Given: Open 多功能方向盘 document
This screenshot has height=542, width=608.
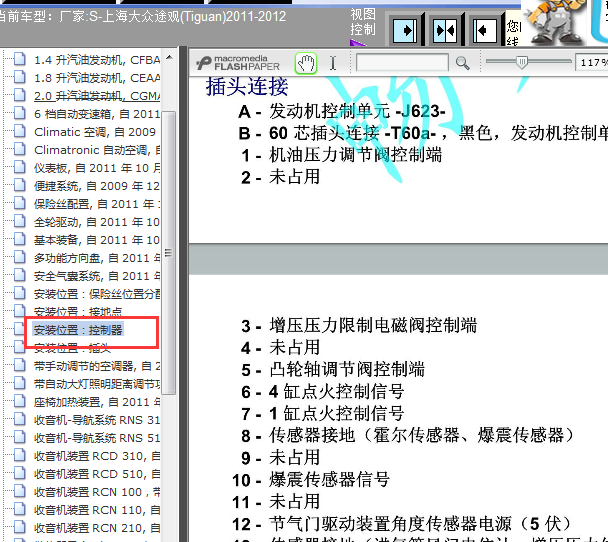Looking at the screenshot, I should [97, 258].
